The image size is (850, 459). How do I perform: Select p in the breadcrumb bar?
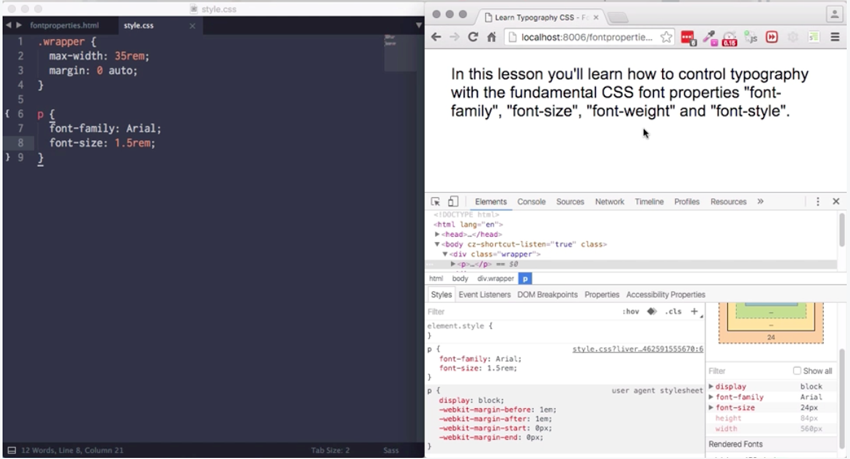(525, 279)
